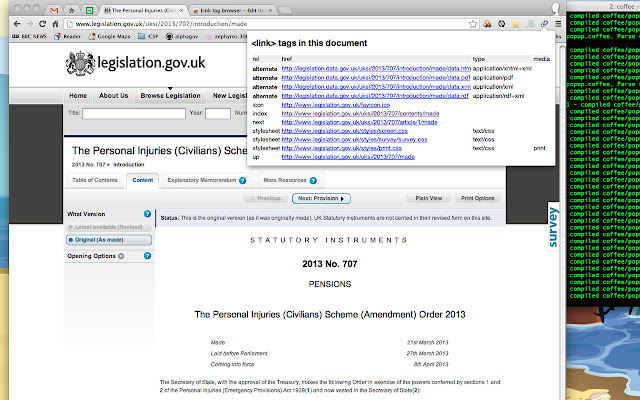Go forward to next page
The height and width of the screenshot is (400, 640).
click(x=29, y=24)
